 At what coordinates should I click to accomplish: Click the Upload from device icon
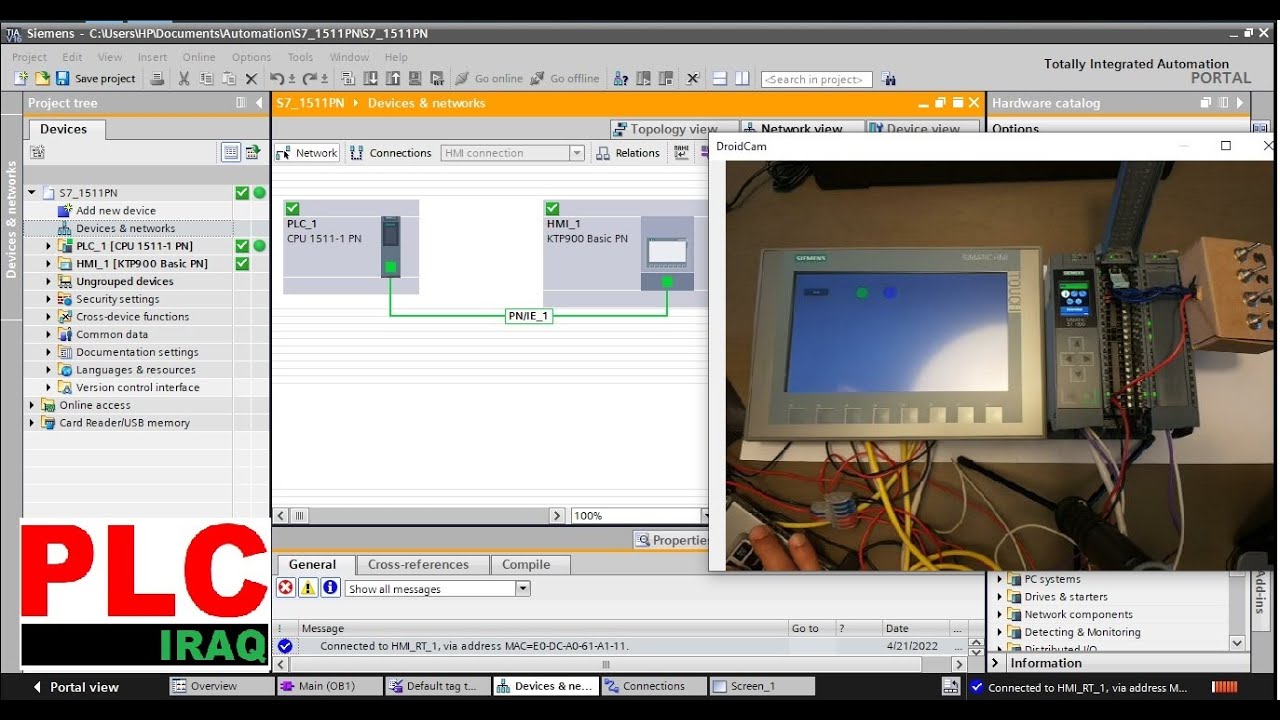(393, 78)
